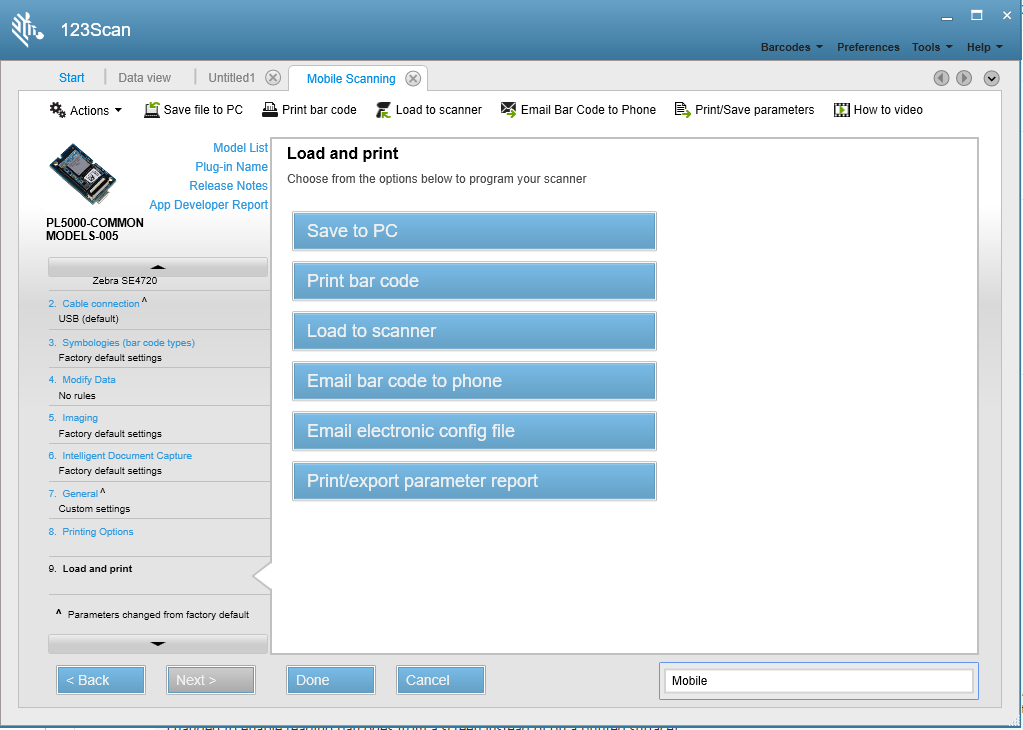The height and width of the screenshot is (730, 1023).
Task: Click Print bar code toolbar icon
Action: point(269,110)
